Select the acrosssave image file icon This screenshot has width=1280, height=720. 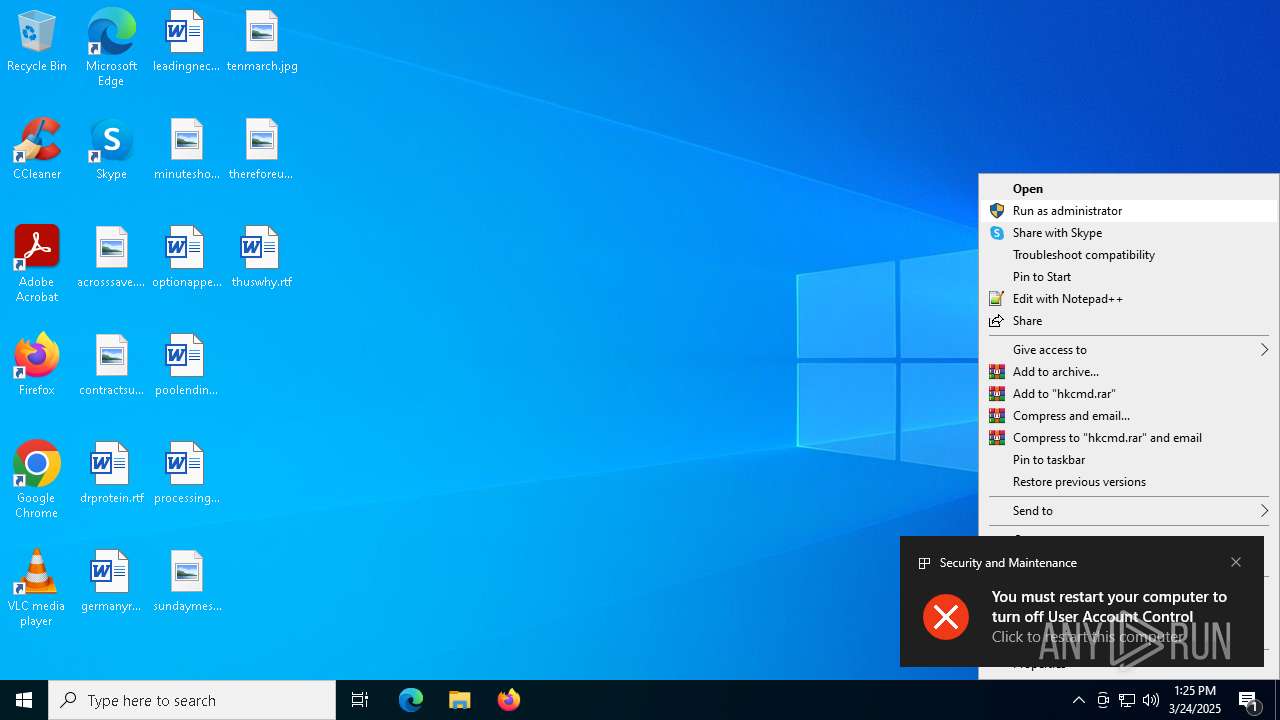pos(111,258)
